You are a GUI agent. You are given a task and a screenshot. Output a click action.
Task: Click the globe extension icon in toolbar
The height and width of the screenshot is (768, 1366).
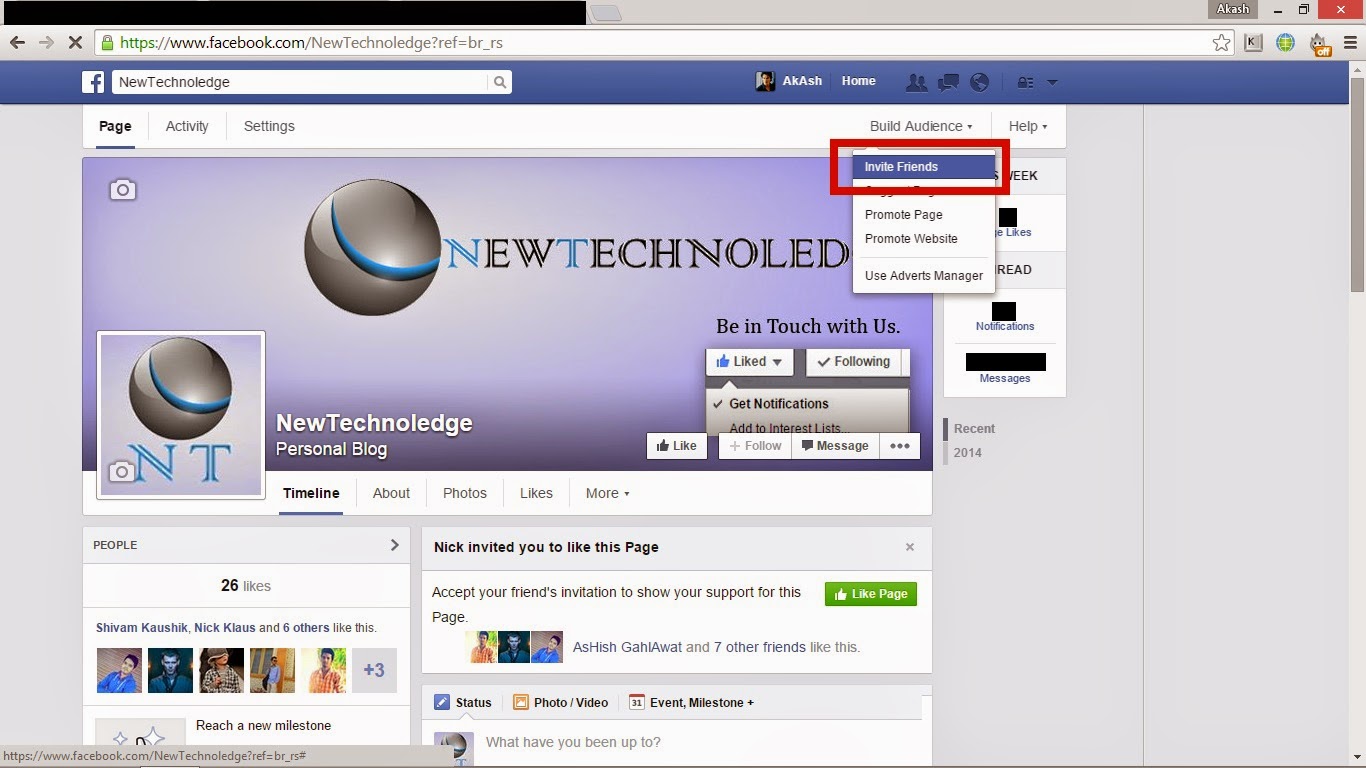click(x=1285, y=43)
